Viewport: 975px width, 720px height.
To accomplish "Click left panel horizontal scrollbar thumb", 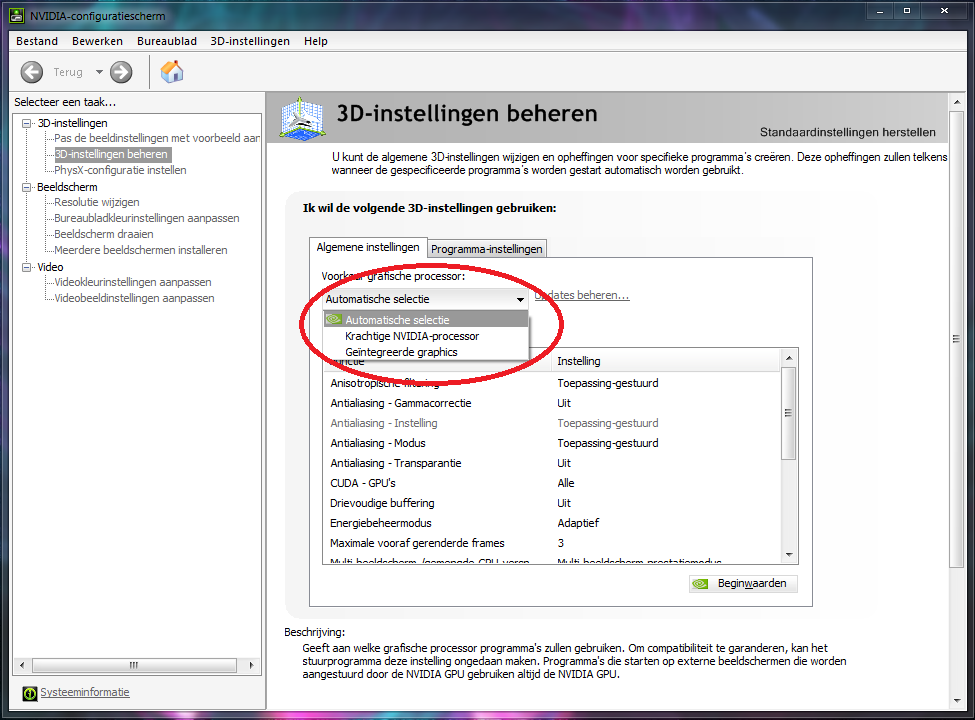I will (134, 665).
